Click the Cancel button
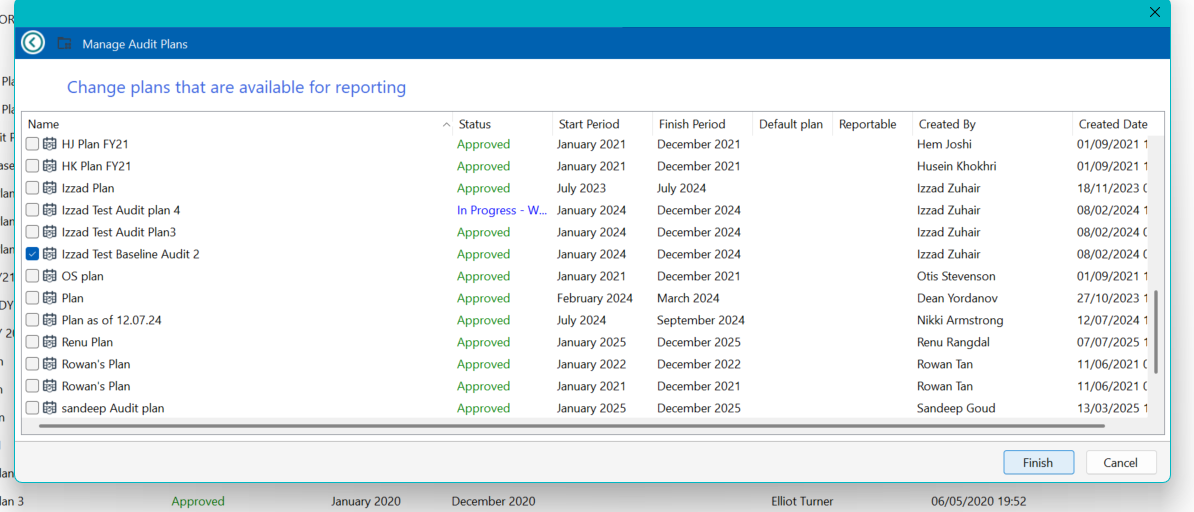 [1120, 462]
